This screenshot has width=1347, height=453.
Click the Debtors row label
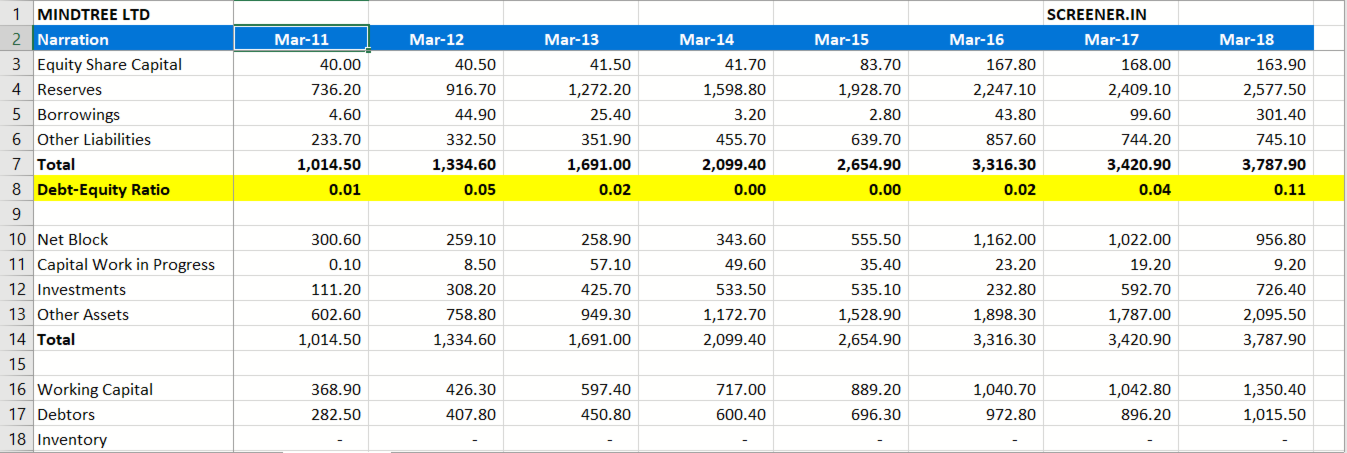tap(66, 414)
